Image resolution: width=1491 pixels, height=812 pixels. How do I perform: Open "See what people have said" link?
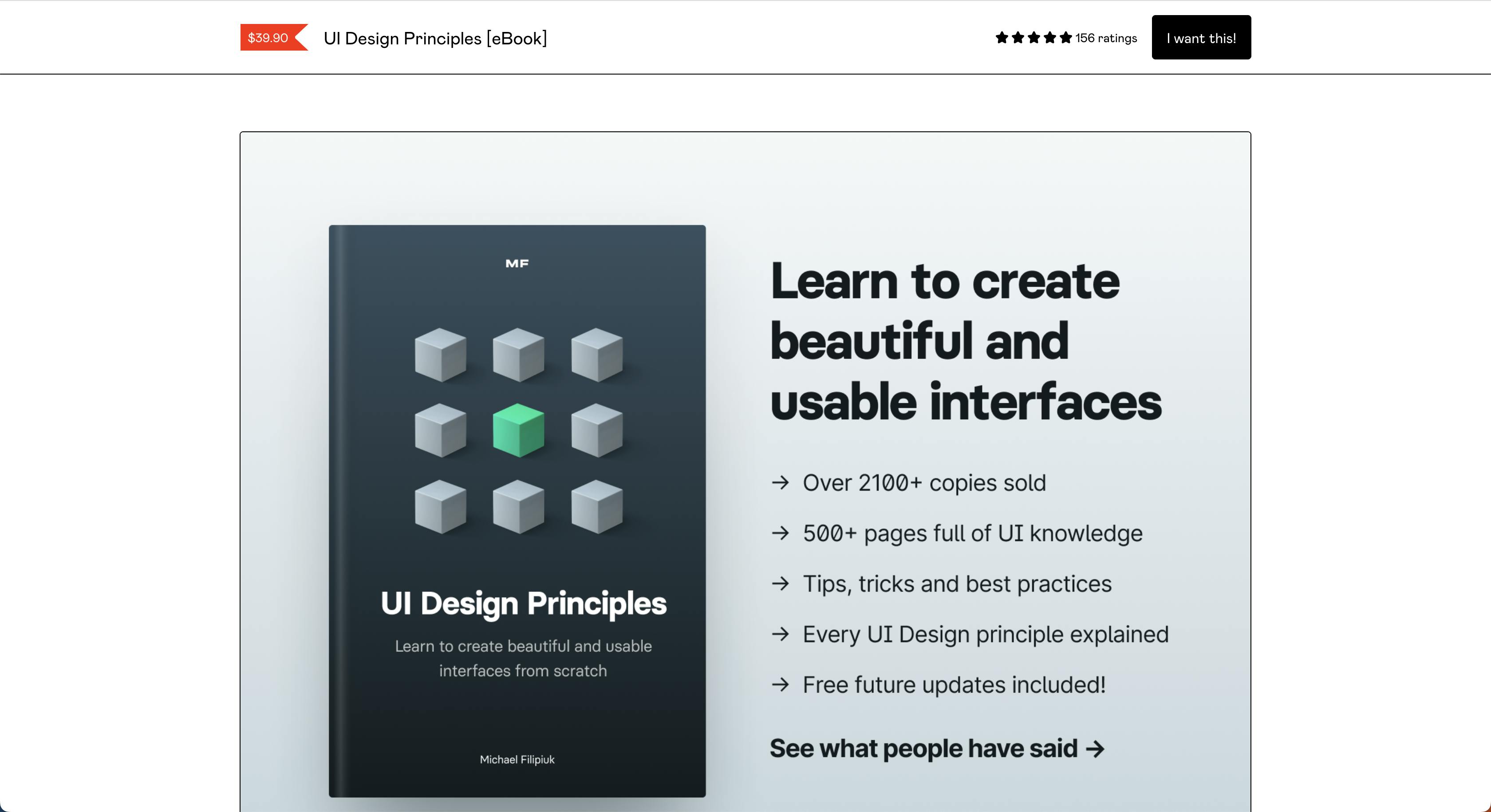(936, 749)
